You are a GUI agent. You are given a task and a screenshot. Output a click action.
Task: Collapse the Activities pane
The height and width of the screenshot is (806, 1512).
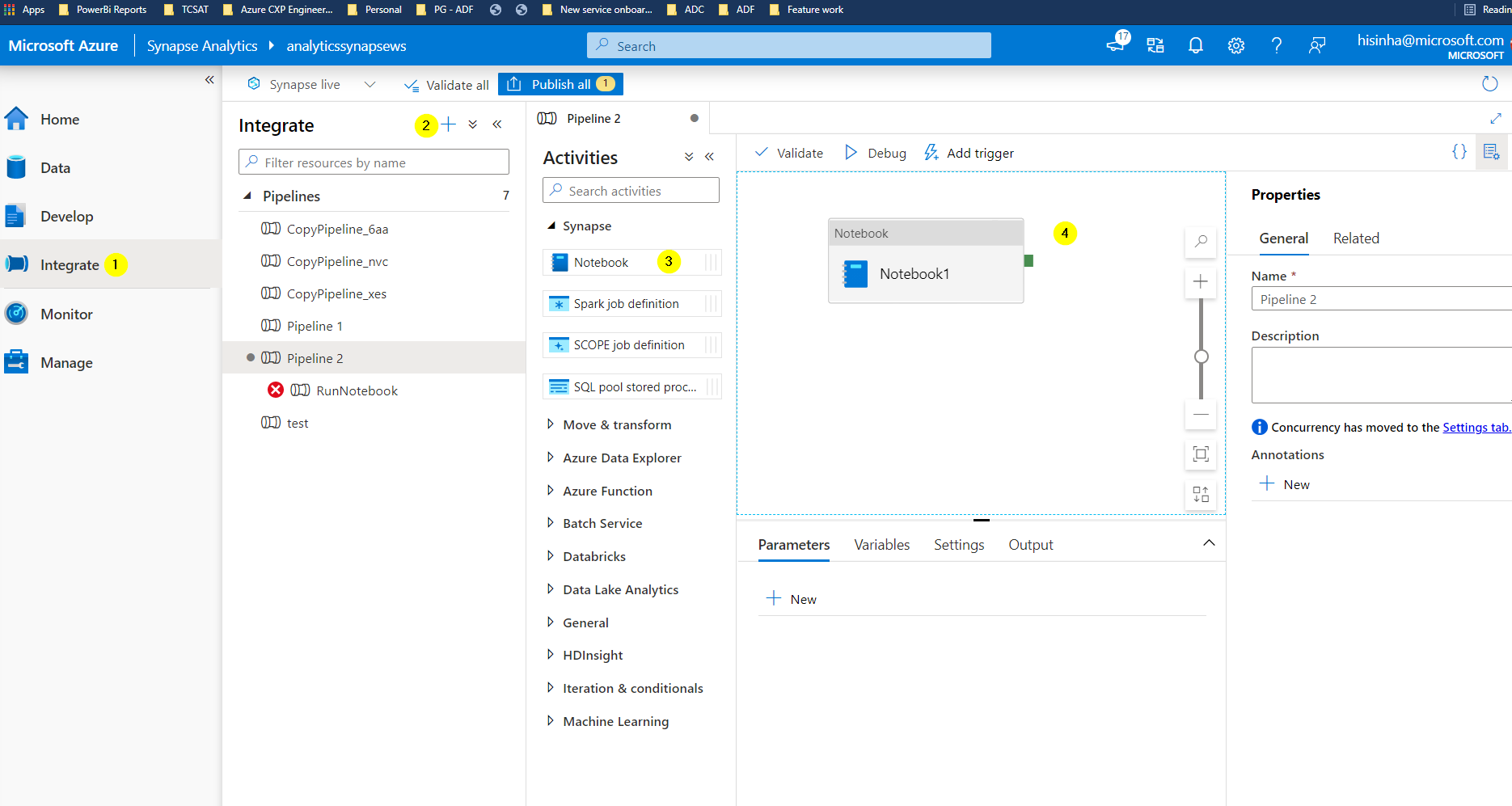710,157
